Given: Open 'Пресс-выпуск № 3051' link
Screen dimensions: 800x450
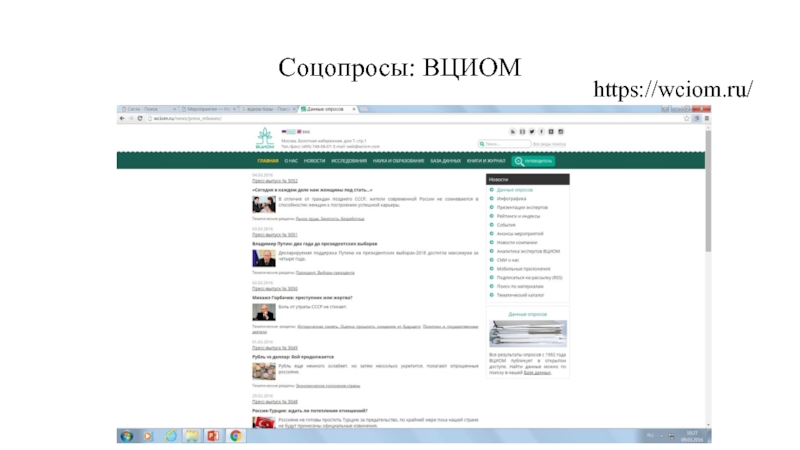Looking at the screenshot, I should click(x=274, y=235).
